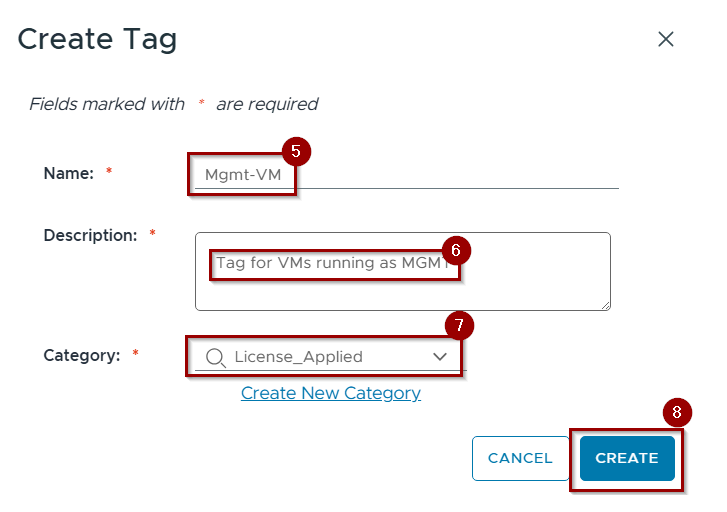The image size is (727, 512).
Task: Select the License_Applied category value
Action: coord(298,357)
